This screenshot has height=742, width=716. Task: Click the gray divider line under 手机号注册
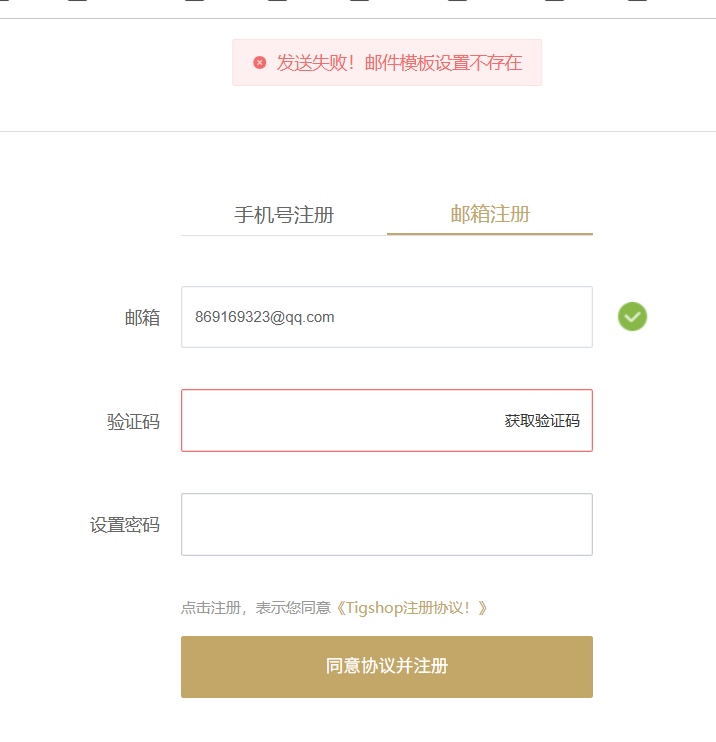(x=284, y=235)
